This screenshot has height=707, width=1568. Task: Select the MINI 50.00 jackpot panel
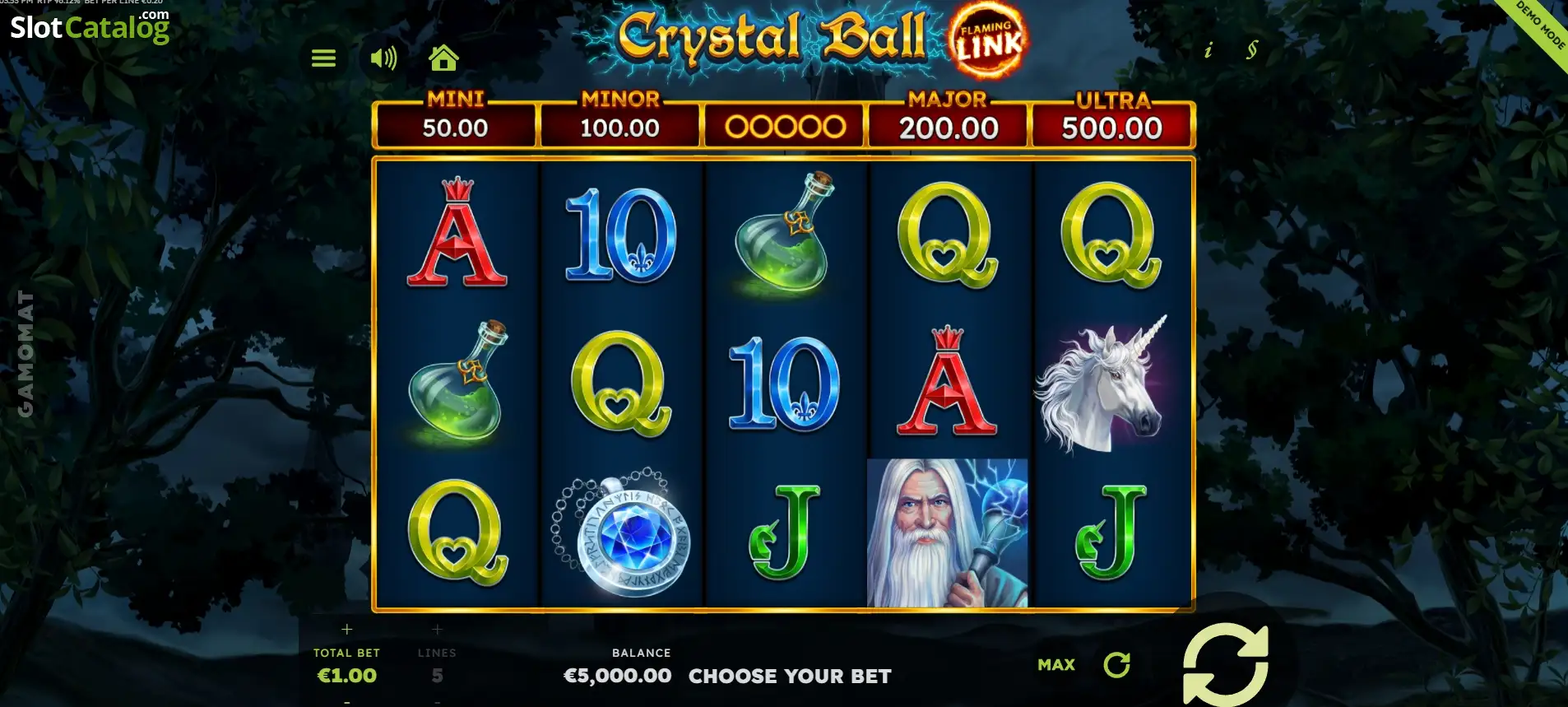(x=455, y=119)
